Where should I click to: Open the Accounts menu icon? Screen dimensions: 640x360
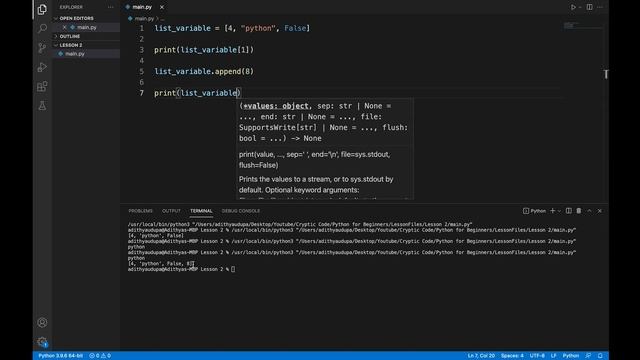click(x=42, y=322)
